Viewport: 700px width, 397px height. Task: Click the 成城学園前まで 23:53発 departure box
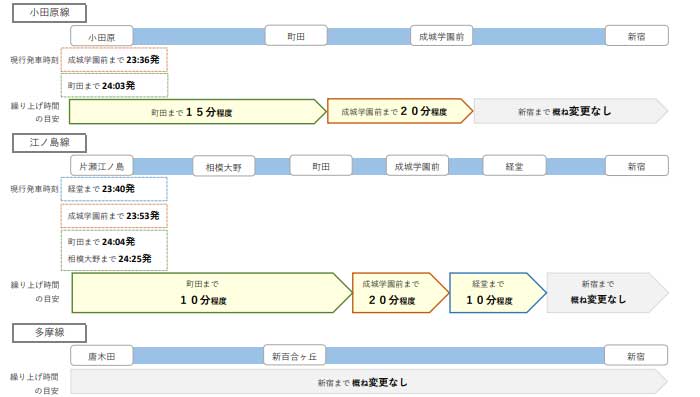114,216
